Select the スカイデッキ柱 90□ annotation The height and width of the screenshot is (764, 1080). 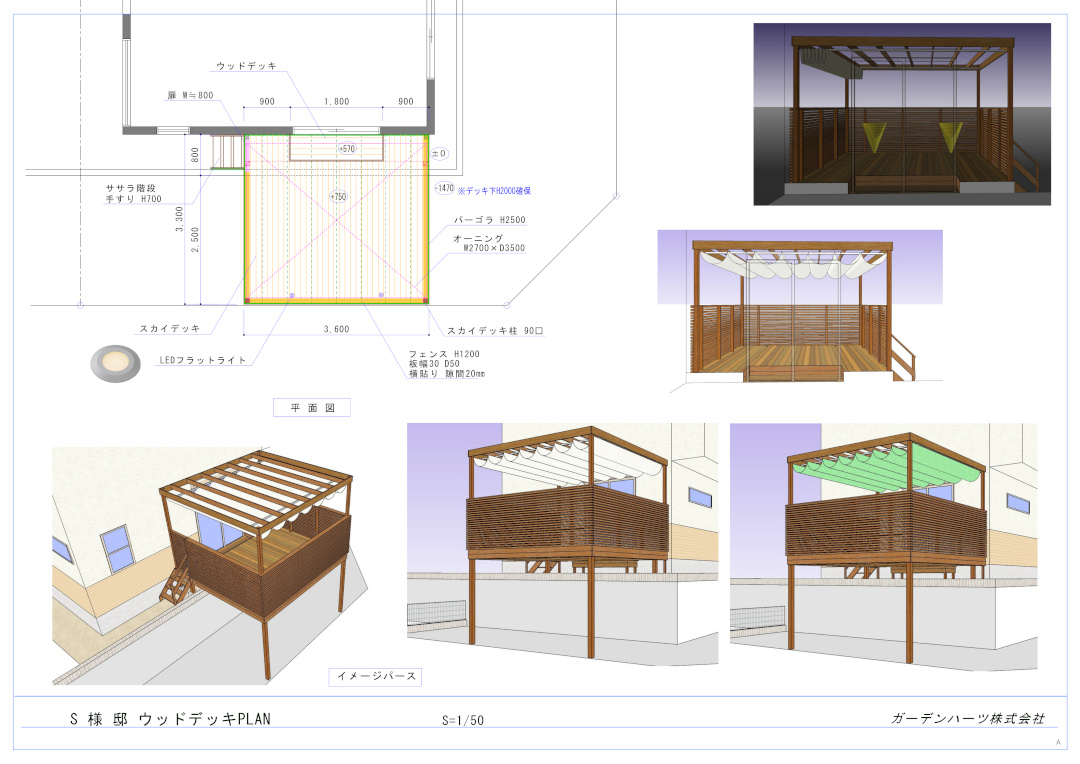coord(495,331)
